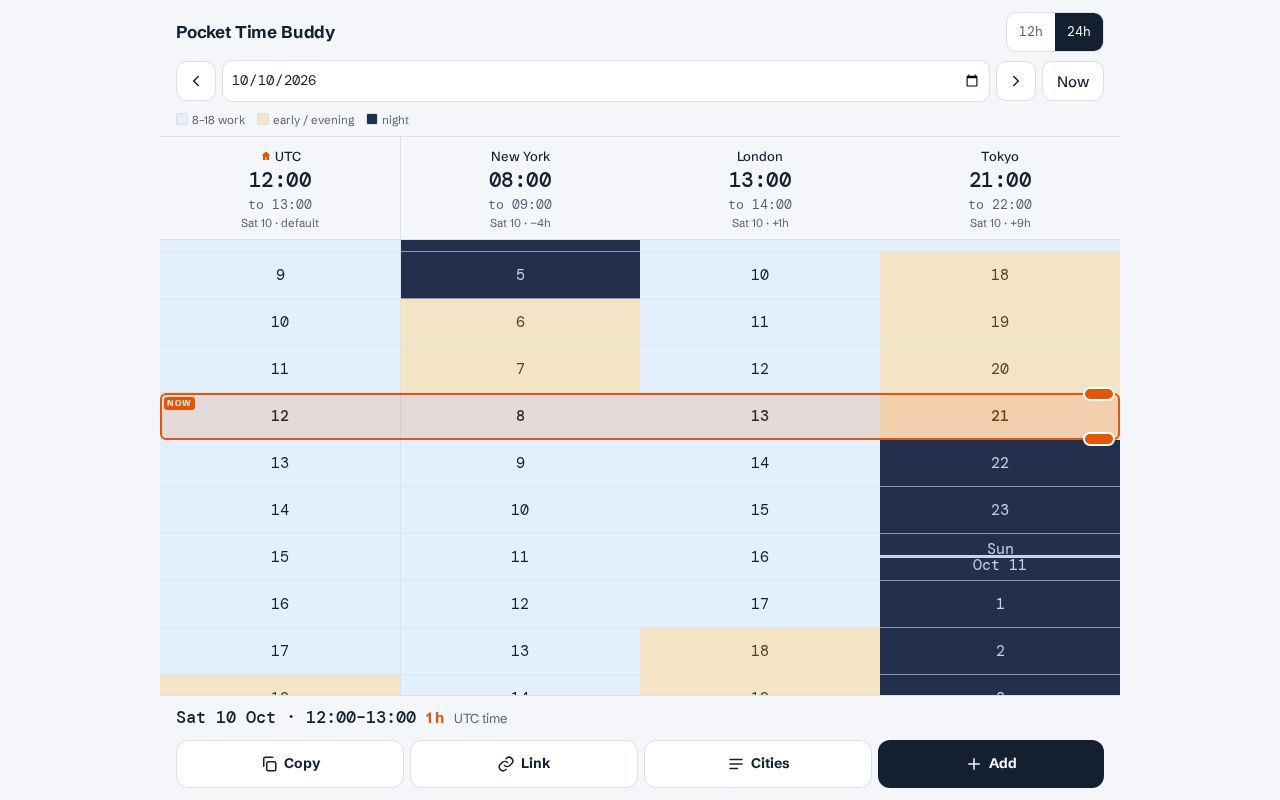Click the Cities list icon
This screenshot has width=1280, height=800.
pyautogui.click(x=736, y=764)
